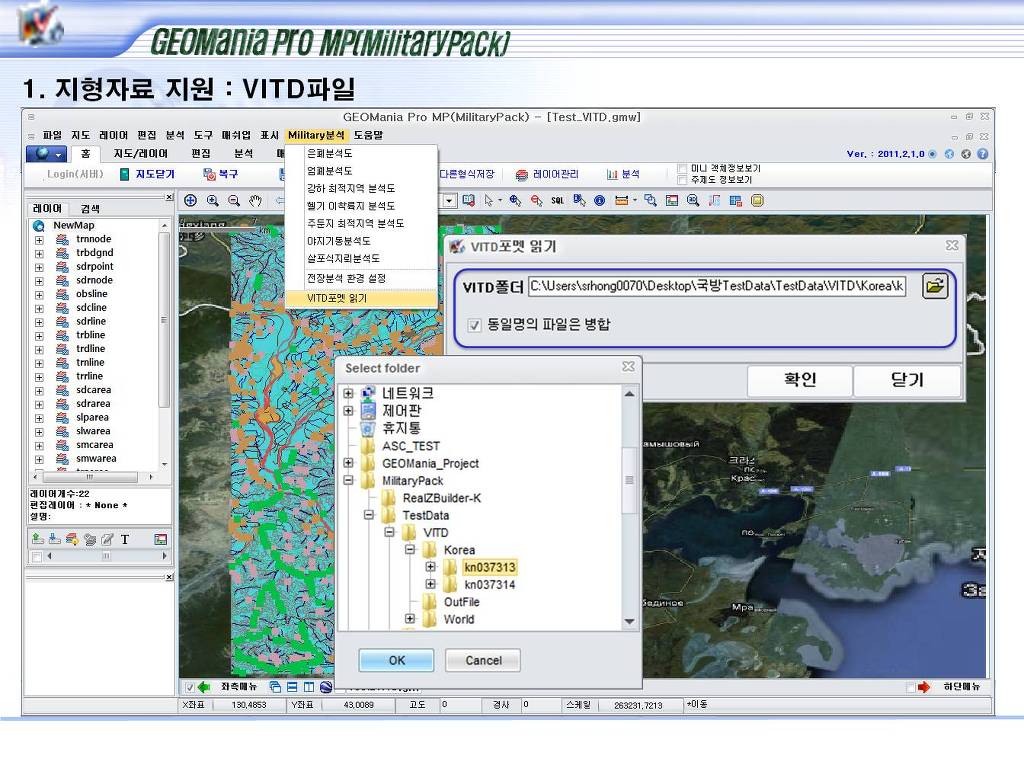Screen dimensions: 1024x768
Task: Click the zoom-in magnifier tool
Action: (x=212, y=200)
